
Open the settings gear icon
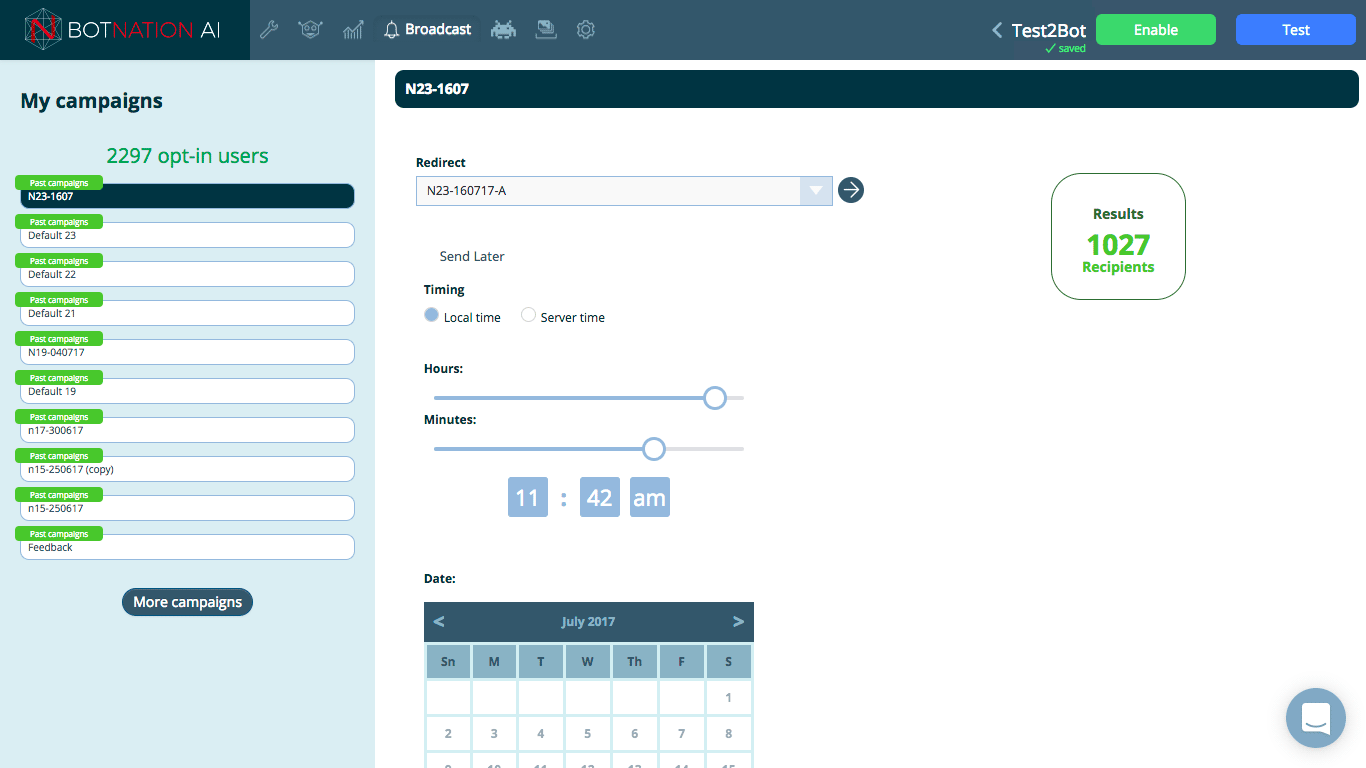[x=586, y=30]
